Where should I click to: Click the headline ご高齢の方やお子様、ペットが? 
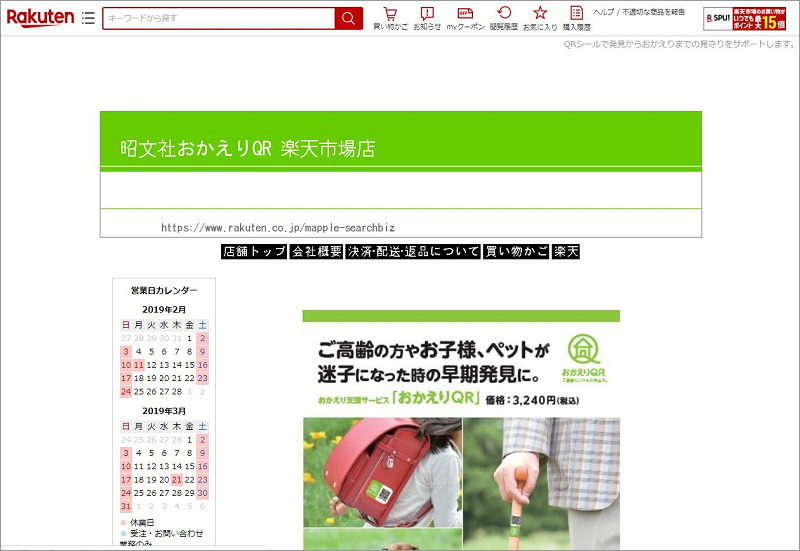tap(434, 350)
